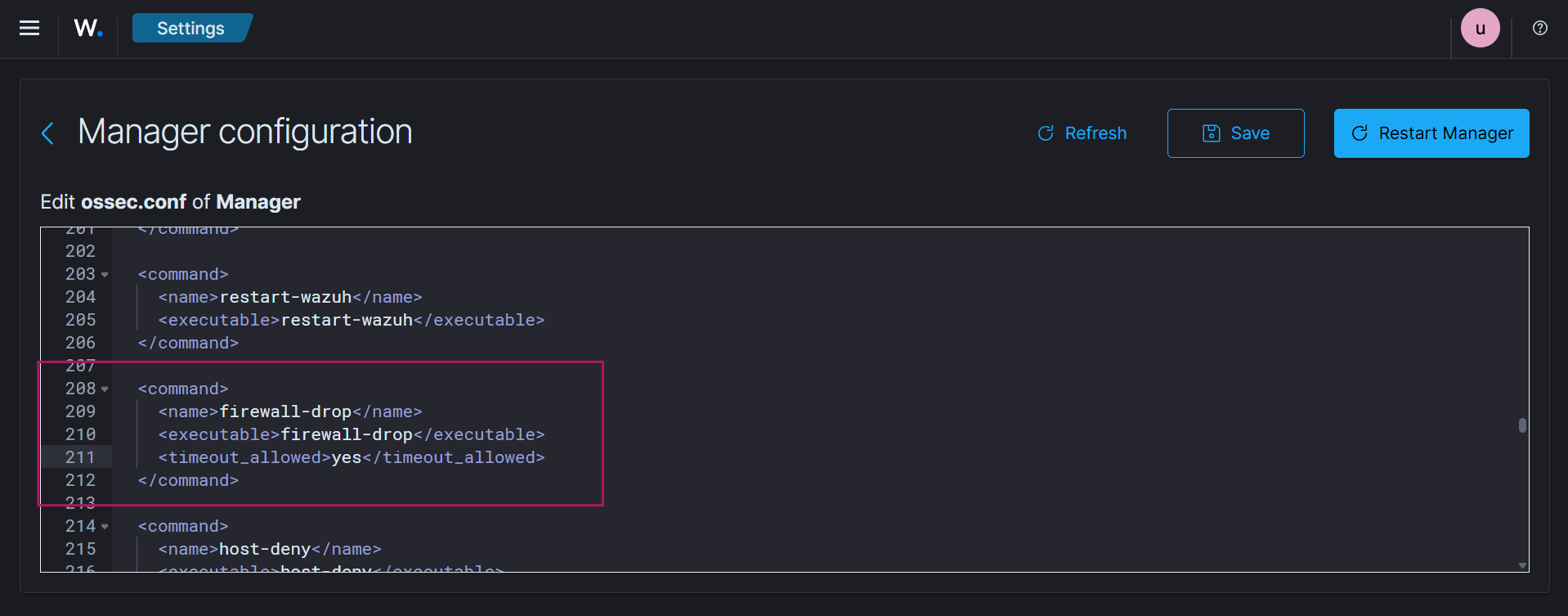Image resolution: width=1568 pixels, height=616 pixels.
Task: Click line number 205 in gutter
Action: (80, 321)
